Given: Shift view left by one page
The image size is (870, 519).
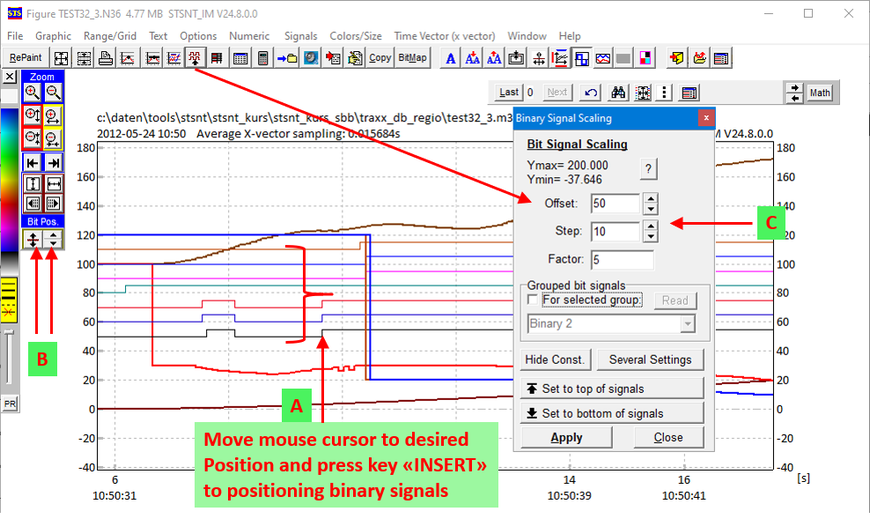Looking at the screenshot, I should pyautogui.click(x=33, y=203).
